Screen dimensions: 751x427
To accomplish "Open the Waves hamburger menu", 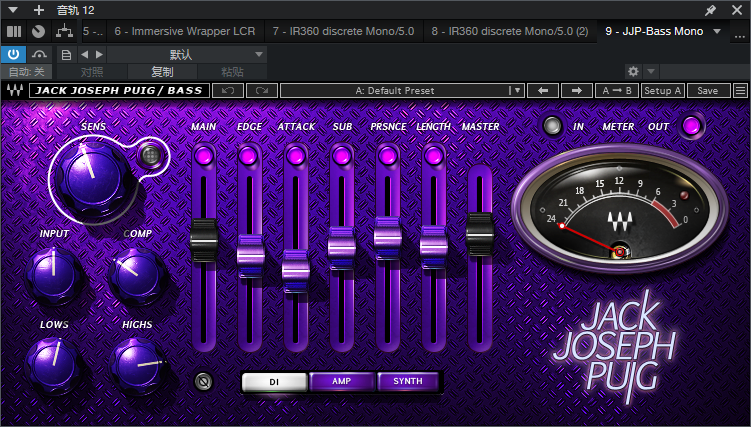I will [x=740, y=90].
